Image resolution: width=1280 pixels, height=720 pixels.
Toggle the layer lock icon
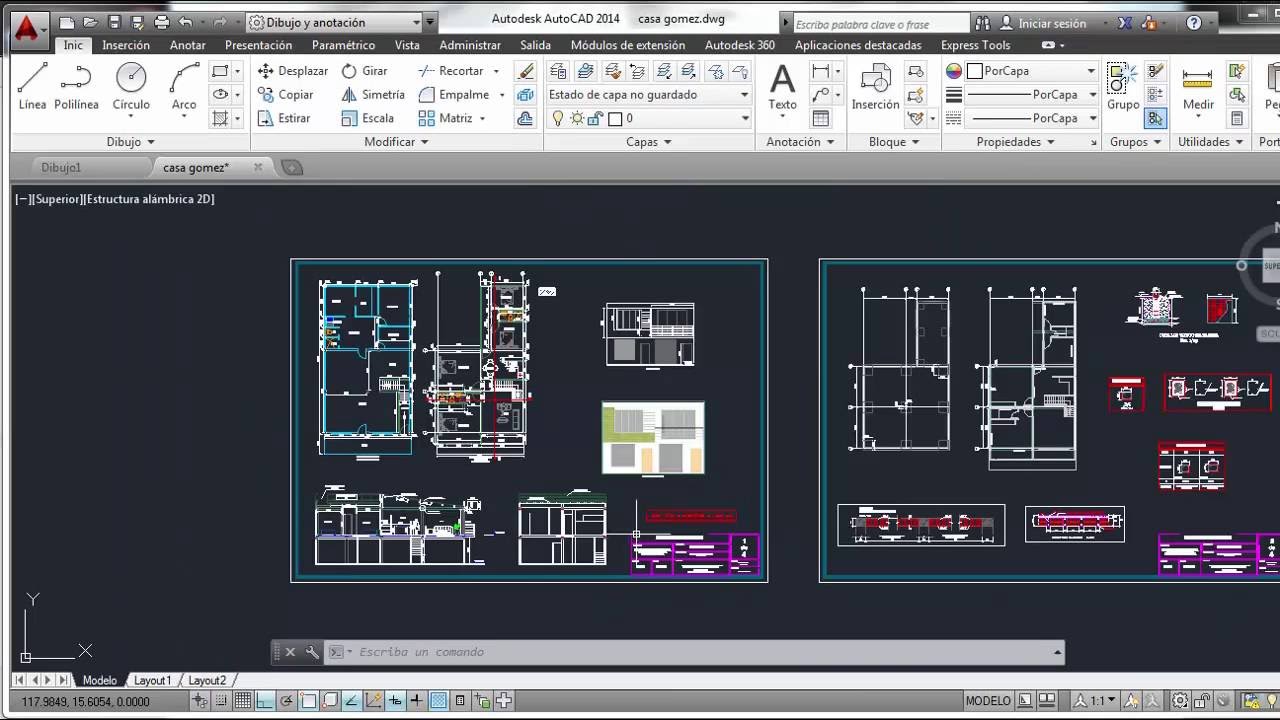tap(595, 118)
